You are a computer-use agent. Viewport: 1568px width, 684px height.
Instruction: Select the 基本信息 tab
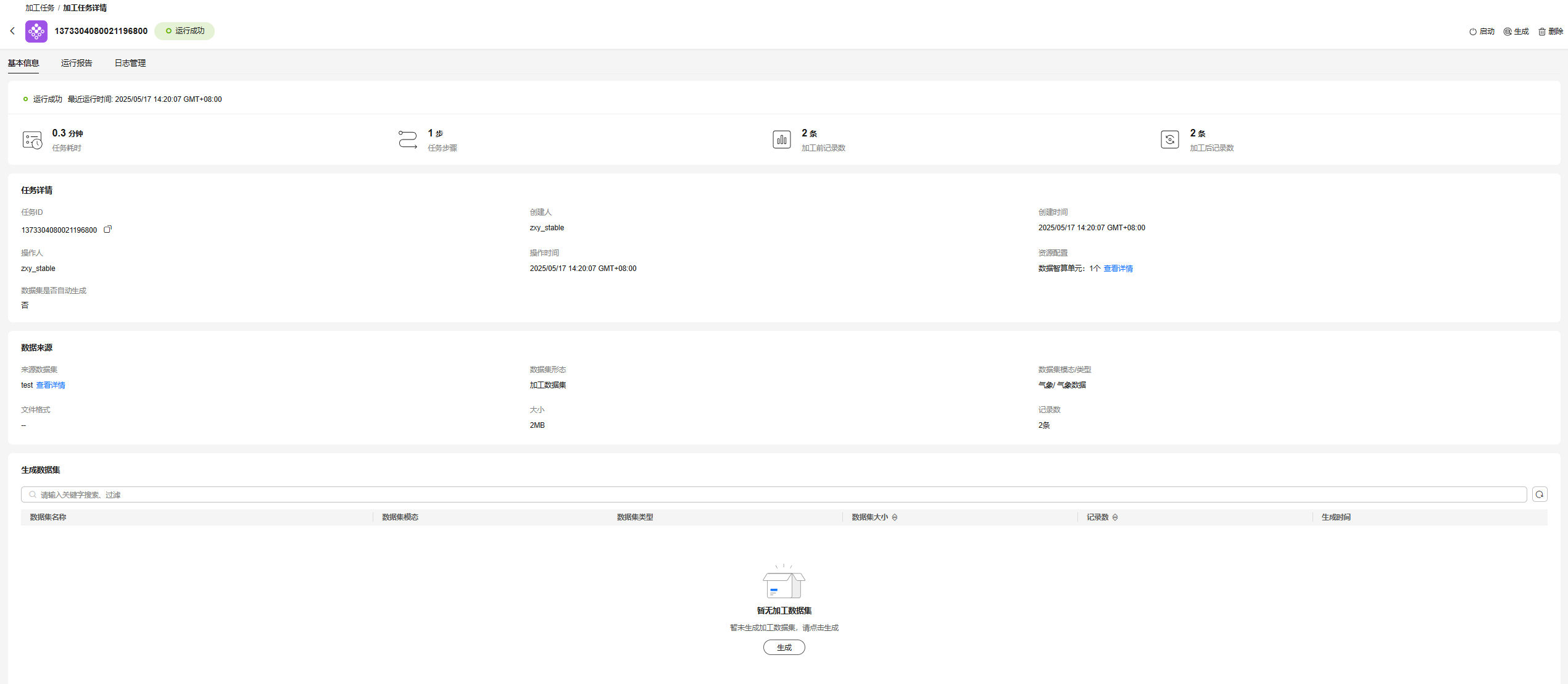23,63
